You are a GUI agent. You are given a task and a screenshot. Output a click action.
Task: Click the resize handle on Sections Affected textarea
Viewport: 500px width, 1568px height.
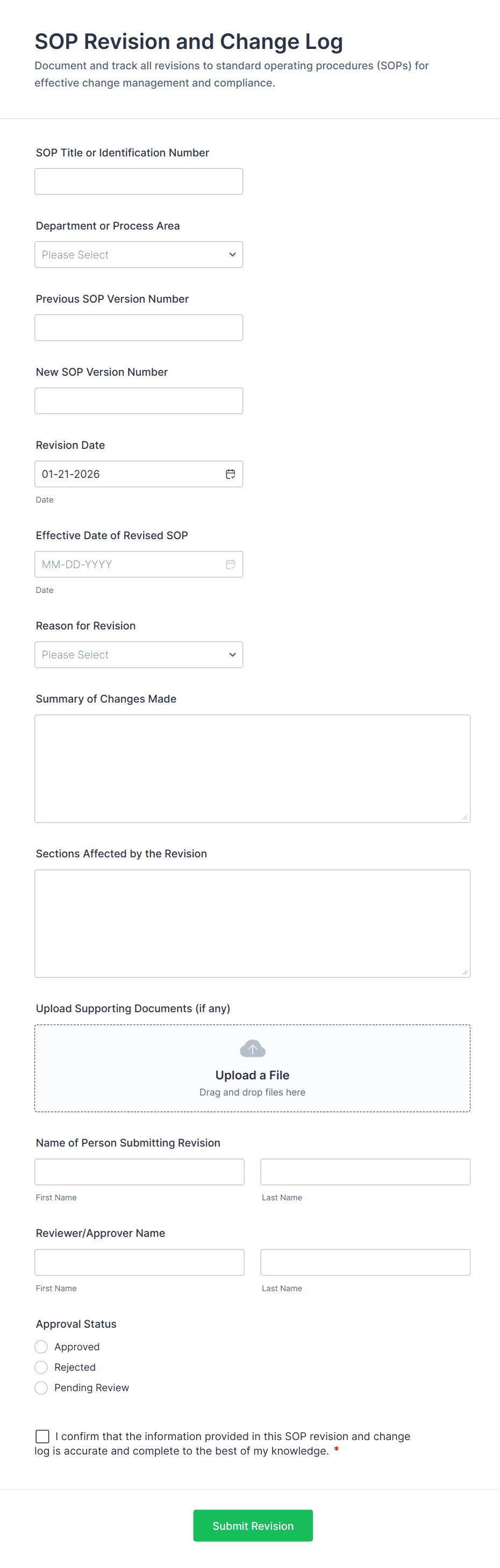point(466,972)
